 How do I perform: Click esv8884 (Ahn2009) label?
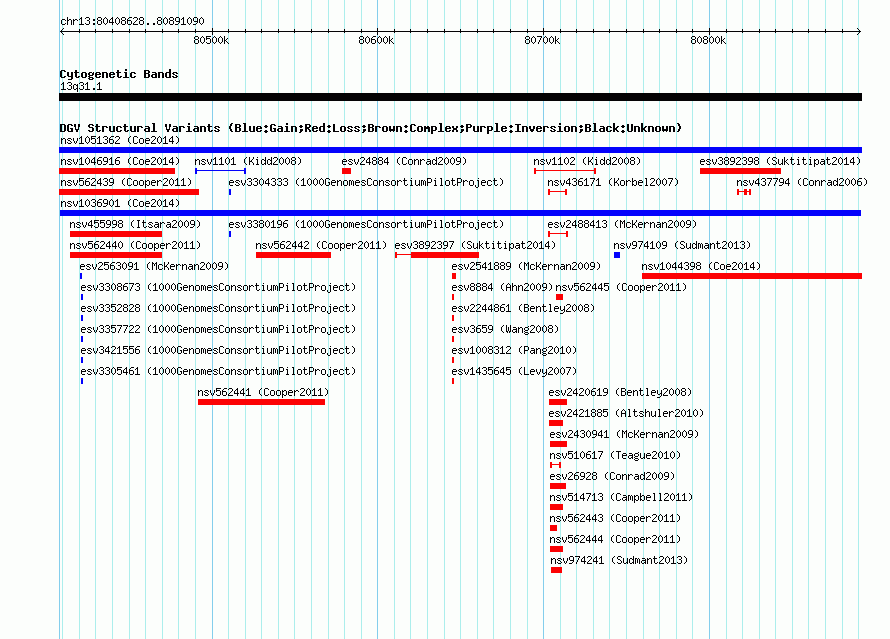(x=502, y=287)
